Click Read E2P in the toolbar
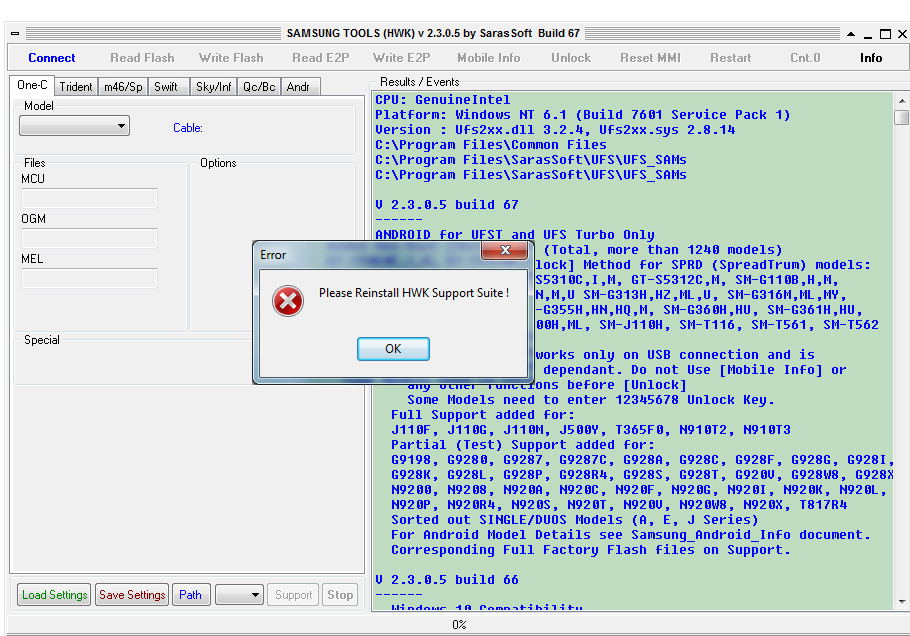Viewport: 910px width, 636px height. (x=320, y=58)
